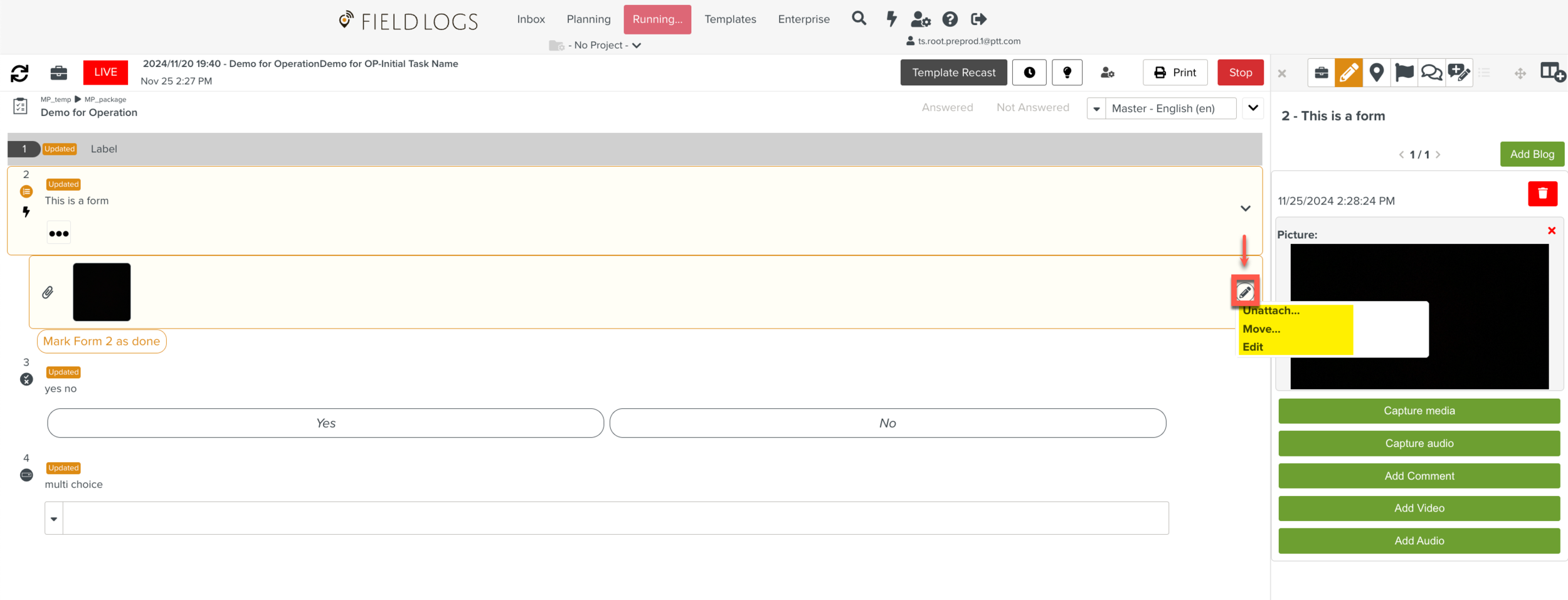Click Add Audio button
Viewport: 1568px width, 600px height.
(x=1419, y=541)
